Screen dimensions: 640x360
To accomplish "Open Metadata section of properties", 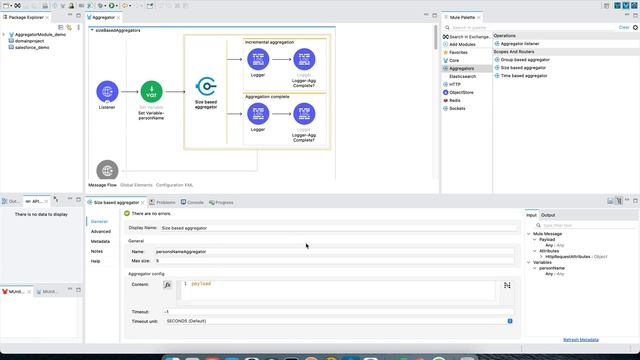I will click(x=100, y=241).
